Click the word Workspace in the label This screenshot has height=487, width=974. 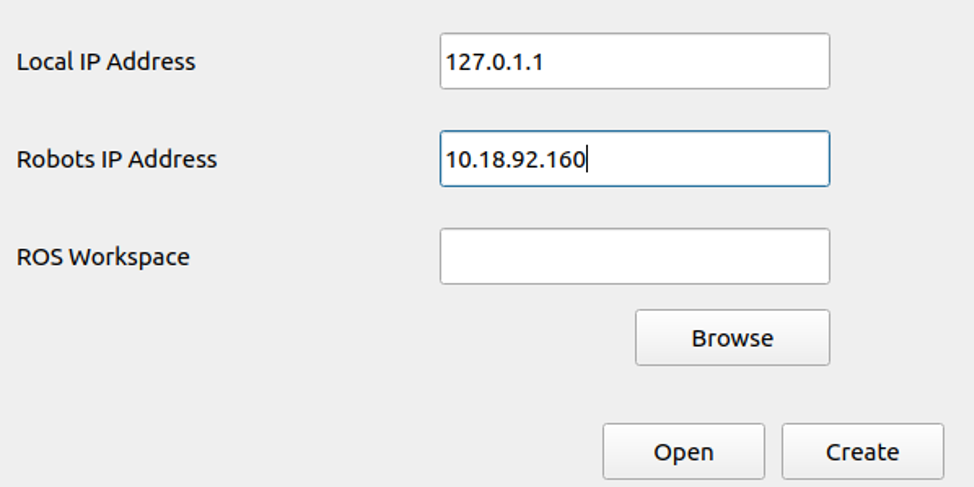point(129,258)
